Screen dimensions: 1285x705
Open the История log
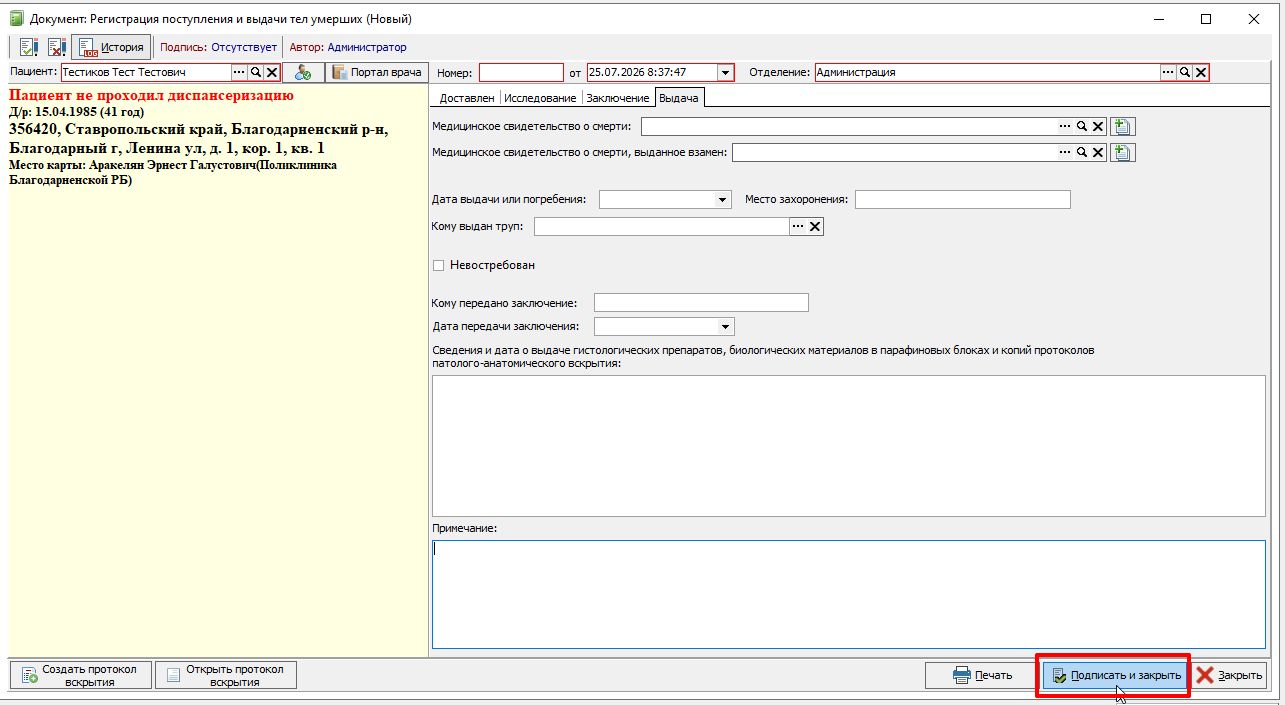pyautogui.click(x=111, y=47)
